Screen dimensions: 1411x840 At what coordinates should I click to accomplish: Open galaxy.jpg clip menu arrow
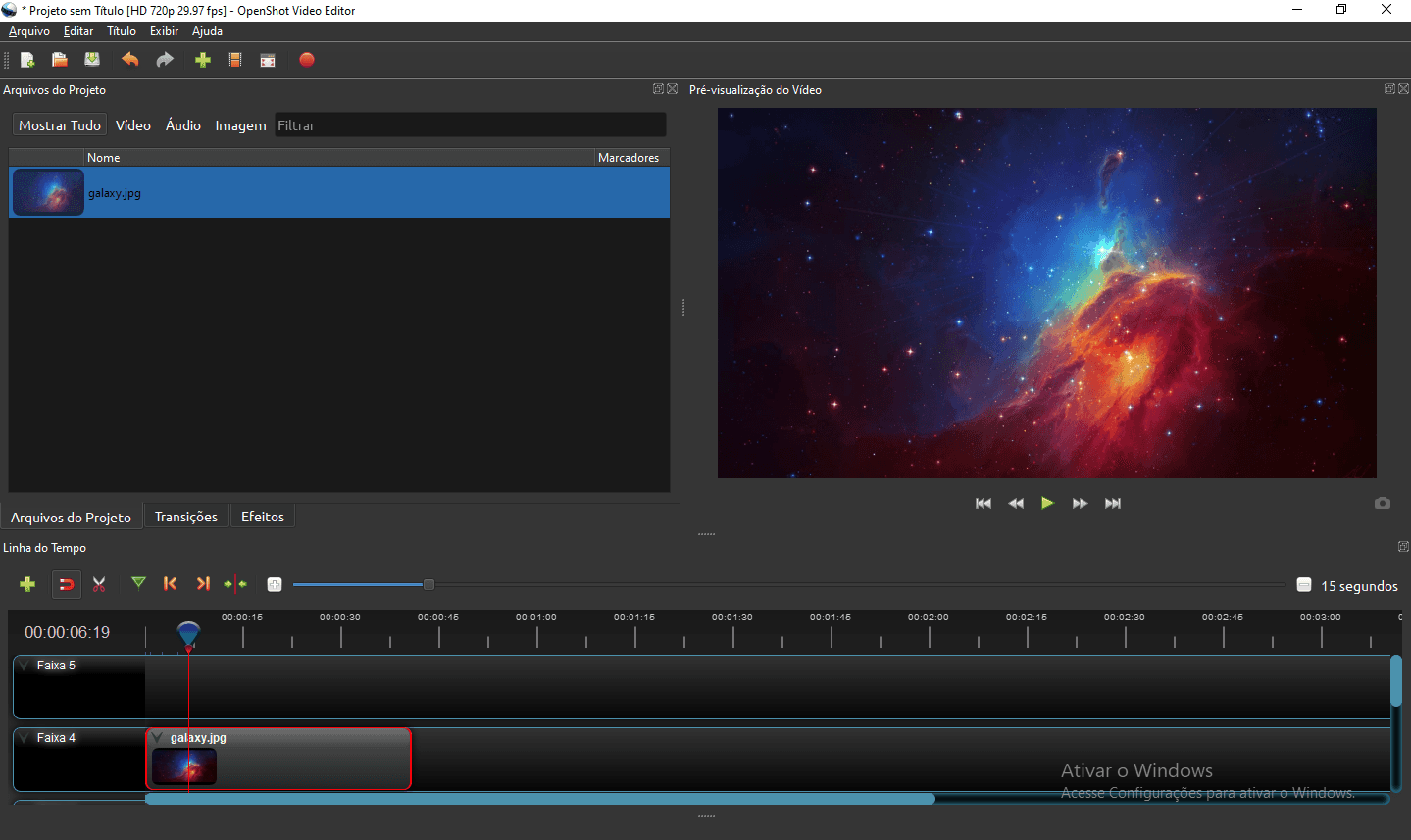[x=157, y=738]
